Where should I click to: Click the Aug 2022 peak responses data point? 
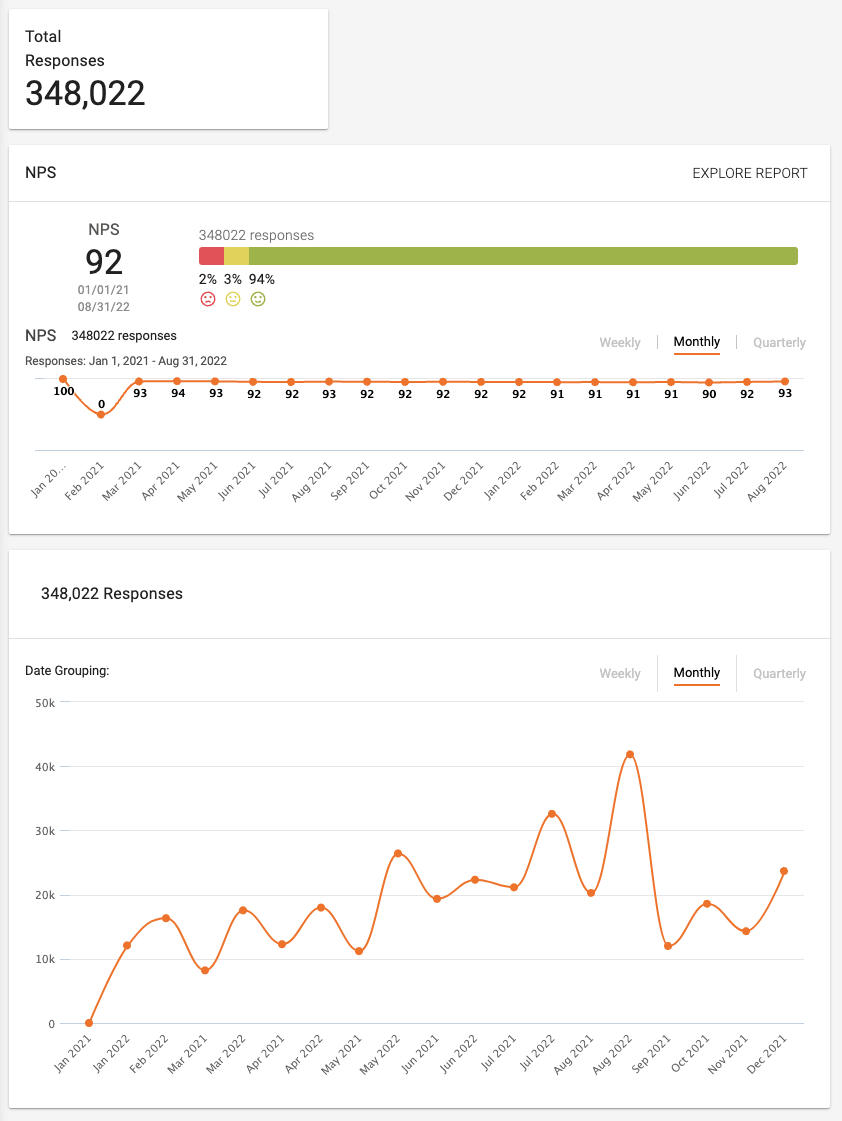[629, 754]
